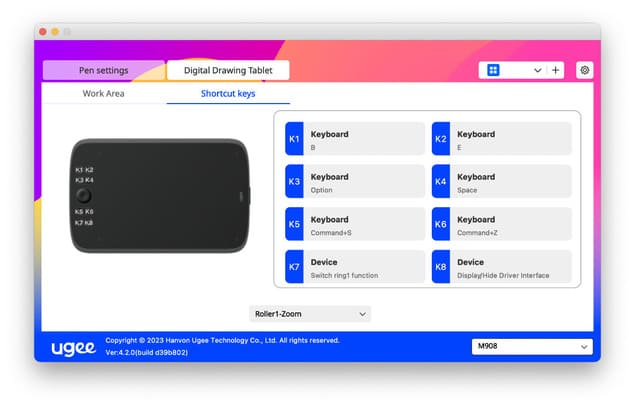Edit the Command+S shortcut

pos(355,224)
